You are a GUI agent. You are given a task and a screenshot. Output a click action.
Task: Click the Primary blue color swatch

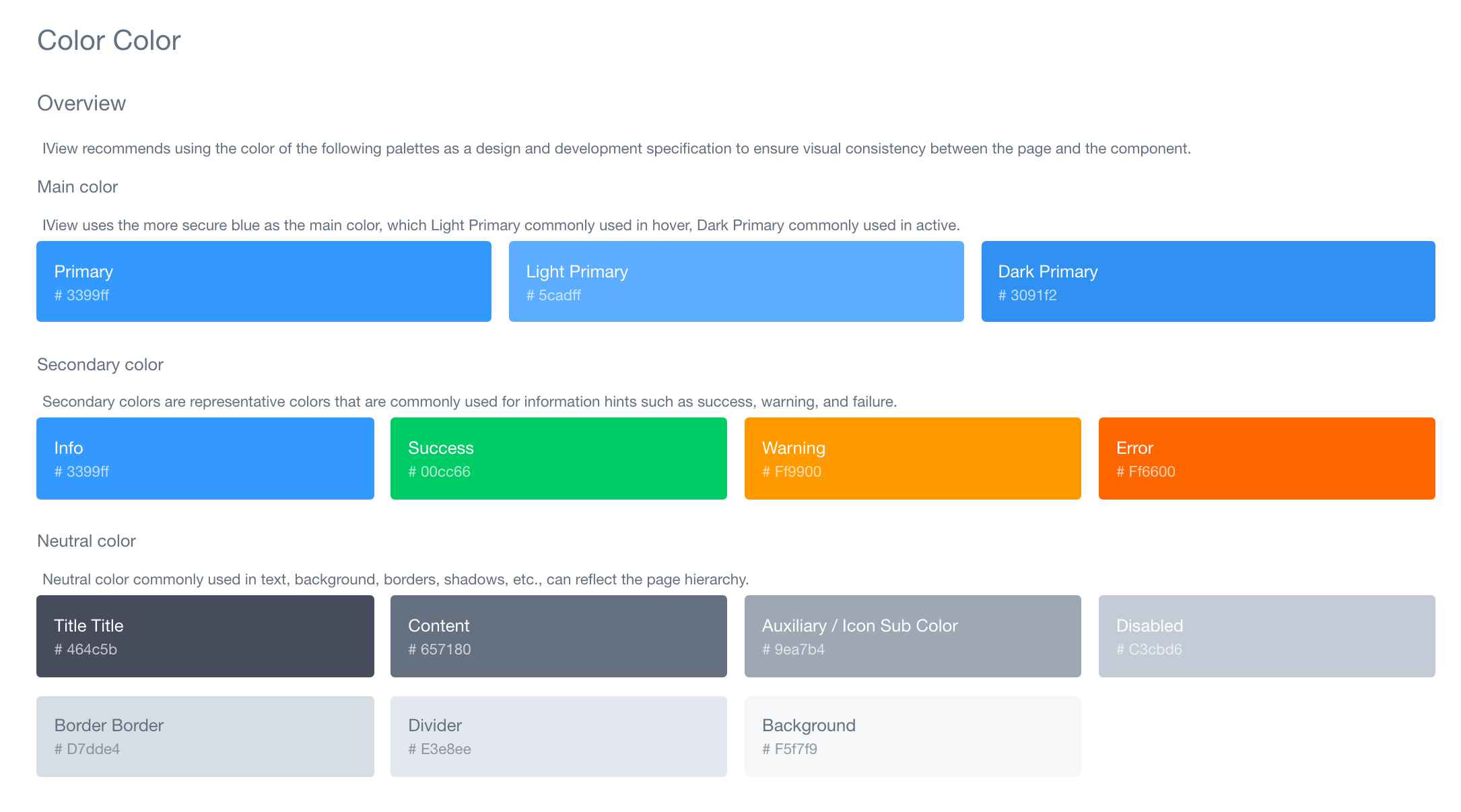[x=263, y=281]
